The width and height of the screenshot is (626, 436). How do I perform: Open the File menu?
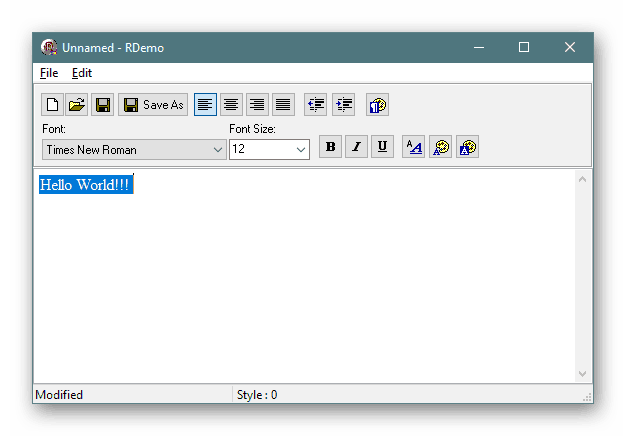[x=49, y=73]
